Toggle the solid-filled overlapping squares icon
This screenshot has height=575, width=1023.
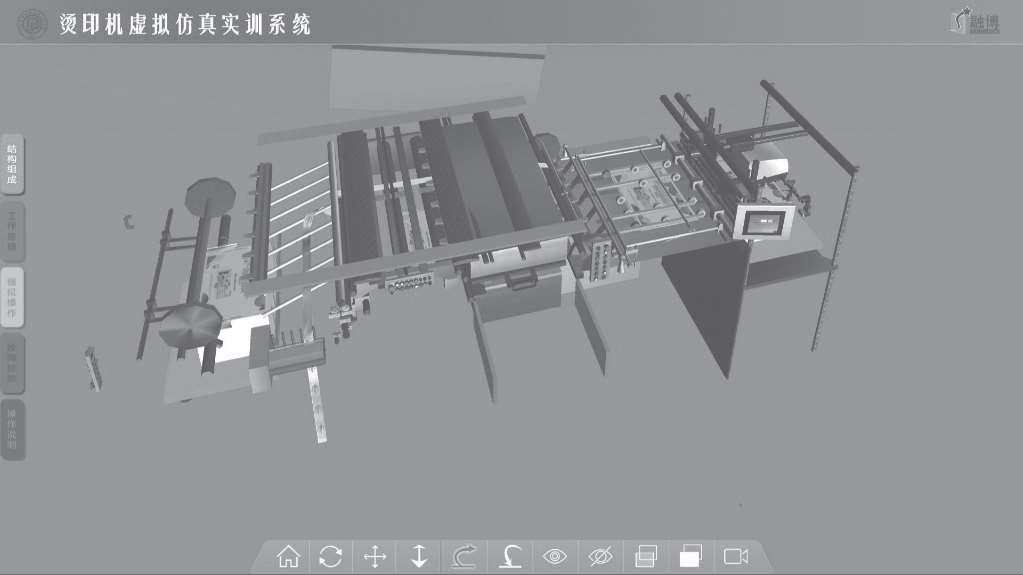point(690,557)
